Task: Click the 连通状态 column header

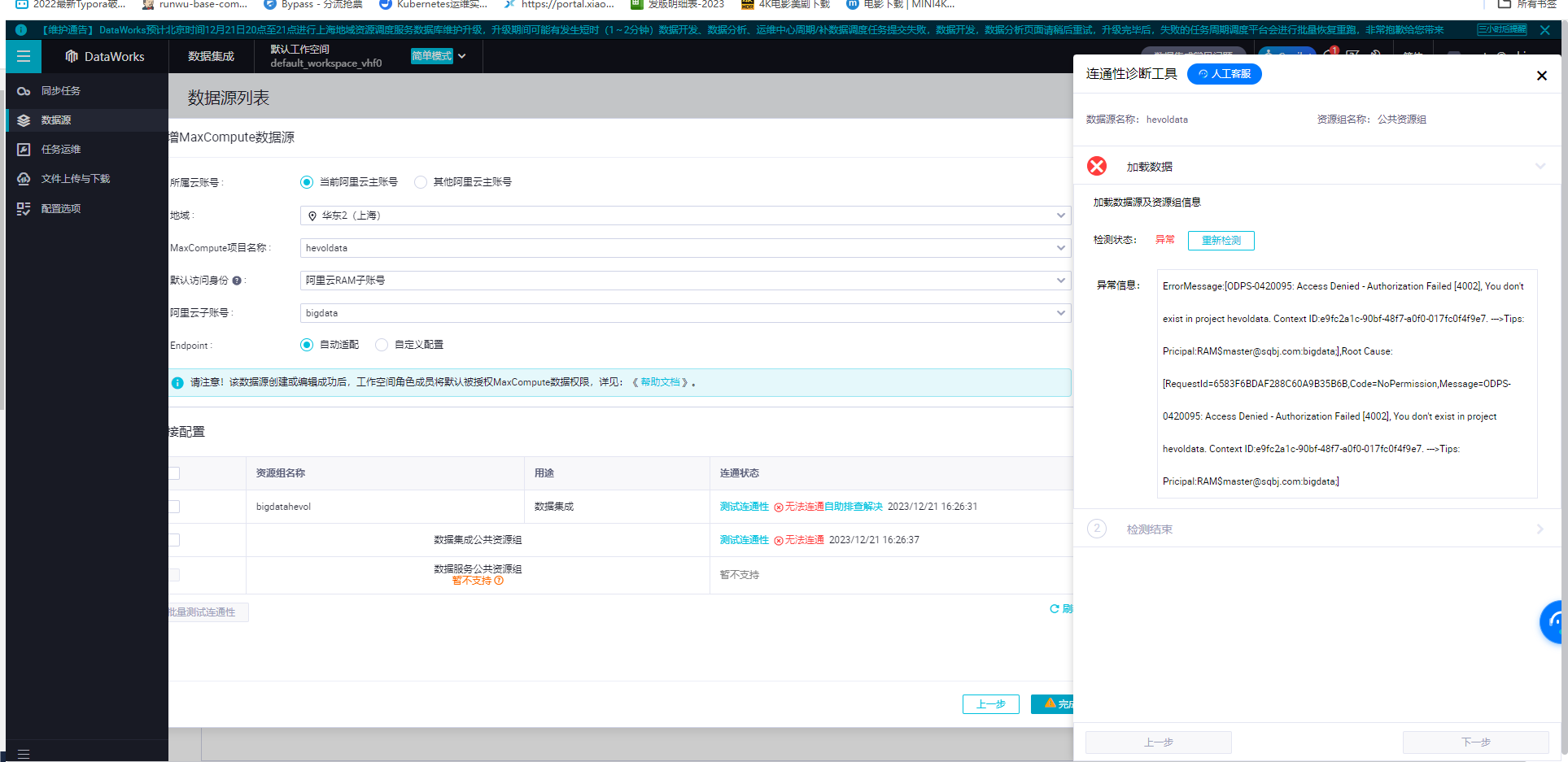Action: click(740, 473)
